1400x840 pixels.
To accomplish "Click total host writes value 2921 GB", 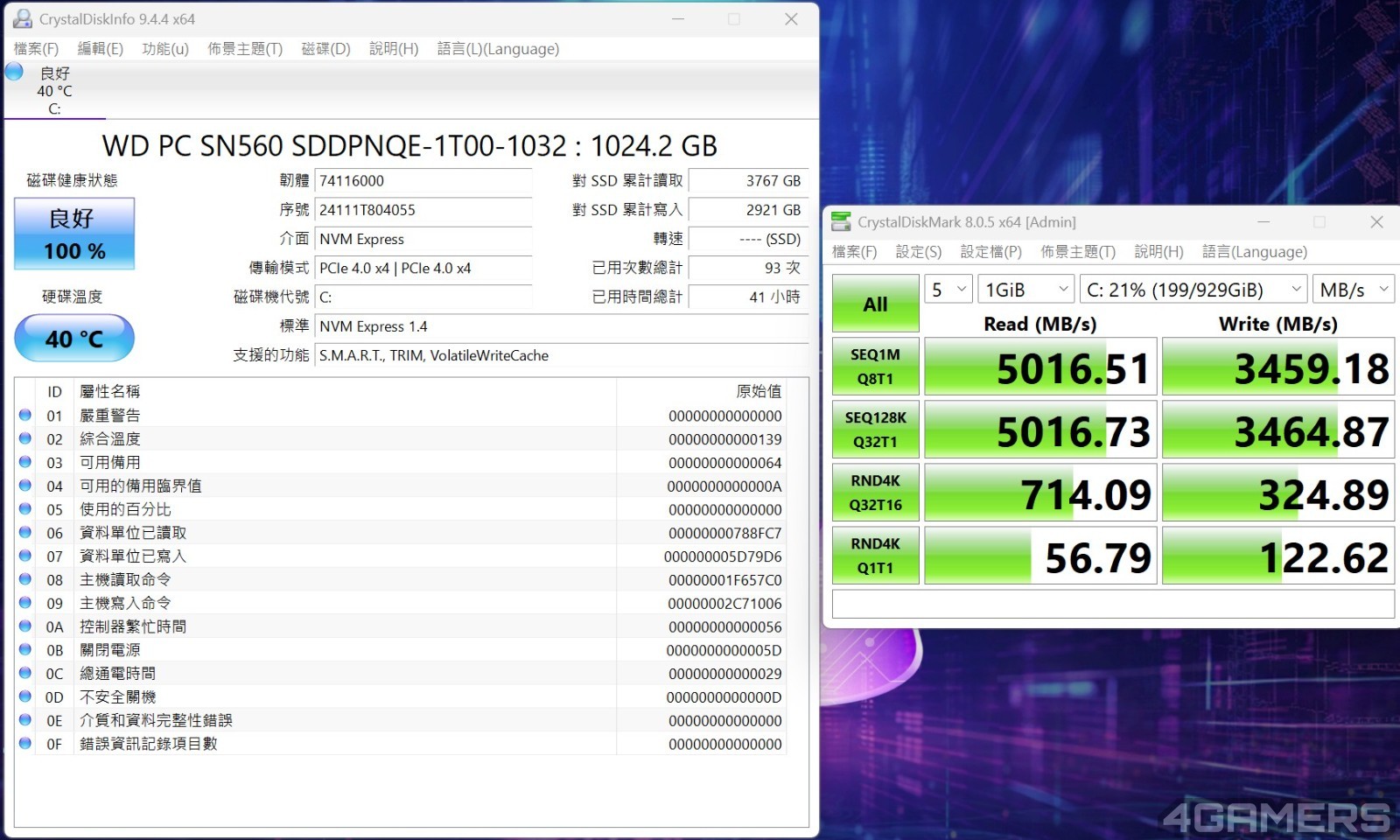I will [x=748, y=210].
